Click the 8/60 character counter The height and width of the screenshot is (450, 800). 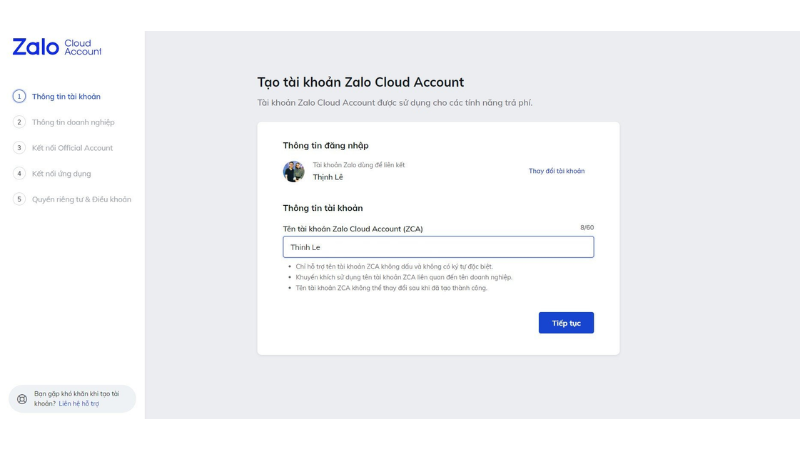pos(587,228)
